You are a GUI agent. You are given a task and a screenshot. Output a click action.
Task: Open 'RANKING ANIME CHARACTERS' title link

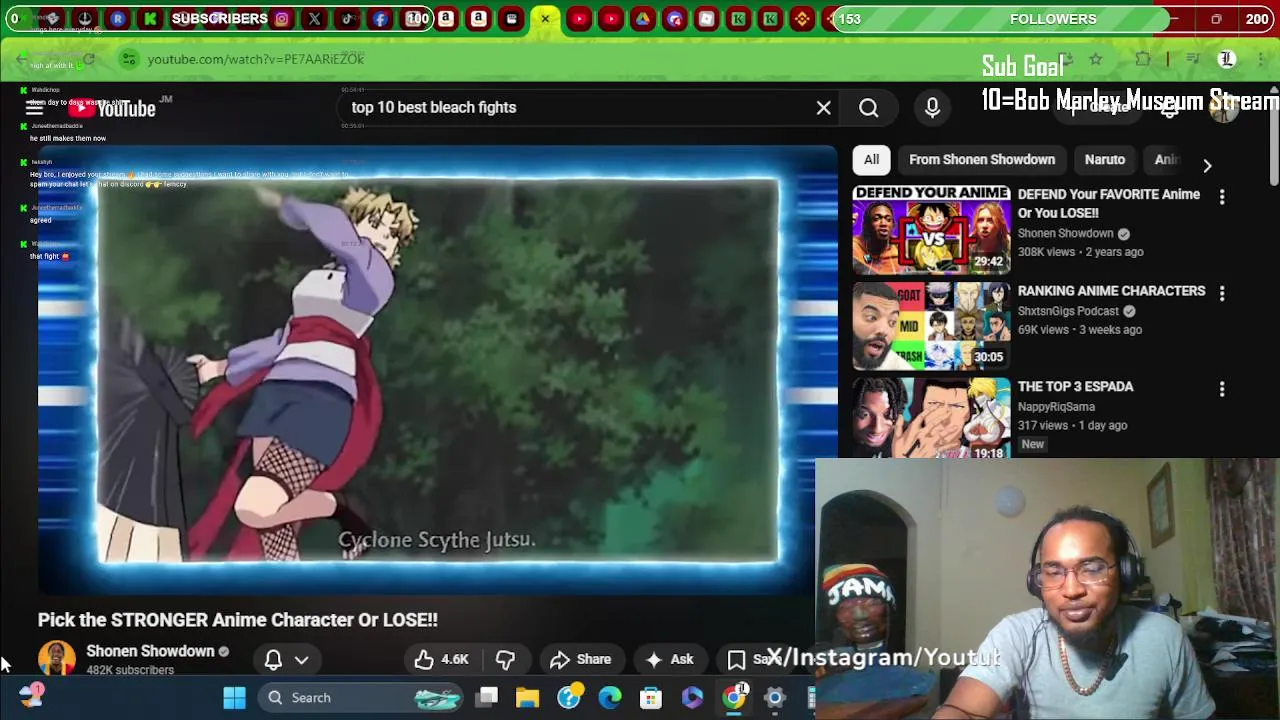[1111, 291]
